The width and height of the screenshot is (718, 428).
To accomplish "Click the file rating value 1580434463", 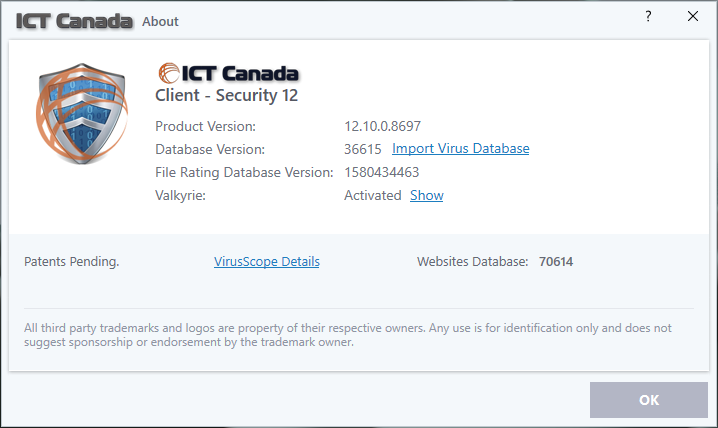I will (x=383, y=172).
